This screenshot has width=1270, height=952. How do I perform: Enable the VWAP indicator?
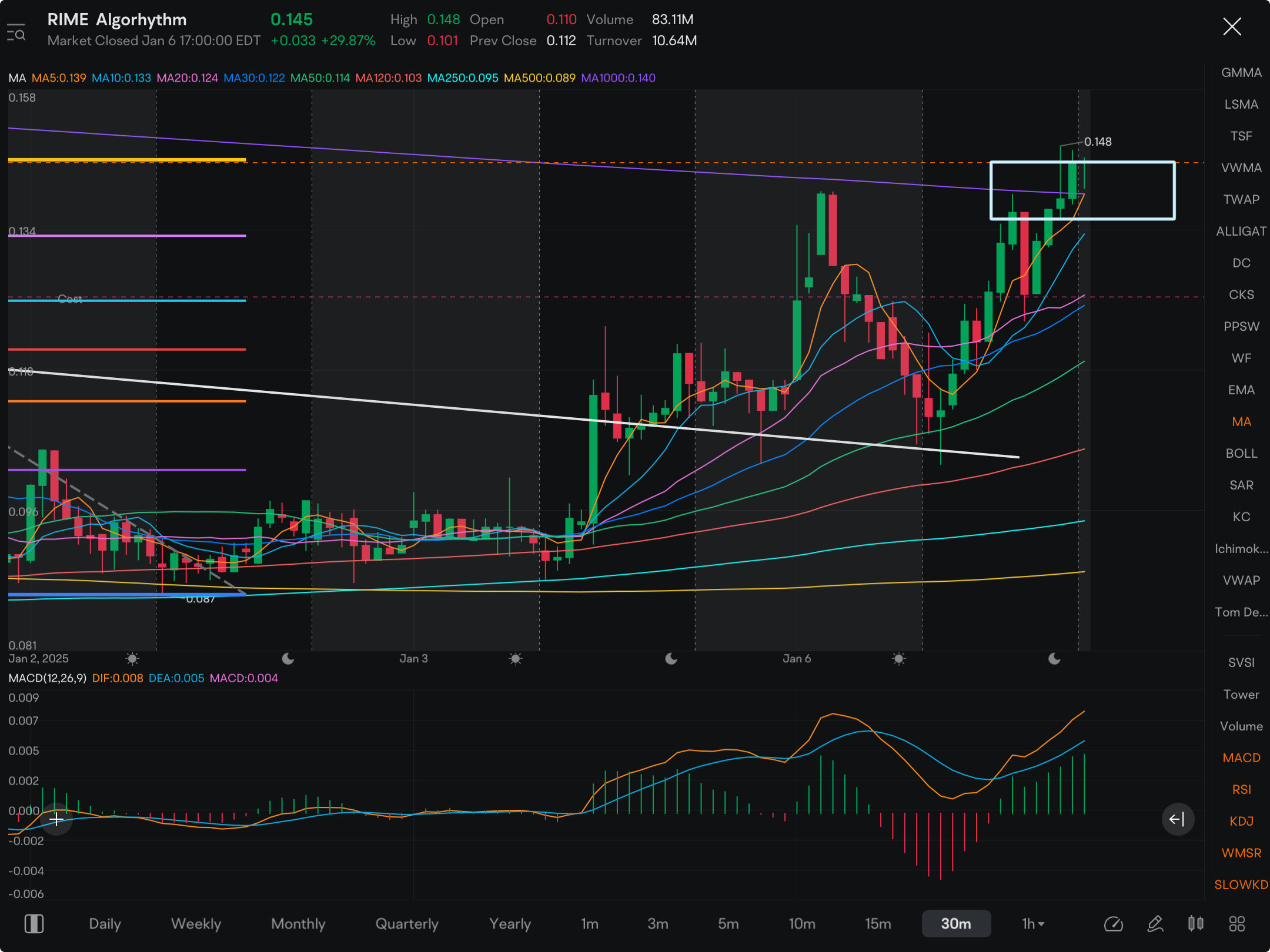click(1241, 581)
